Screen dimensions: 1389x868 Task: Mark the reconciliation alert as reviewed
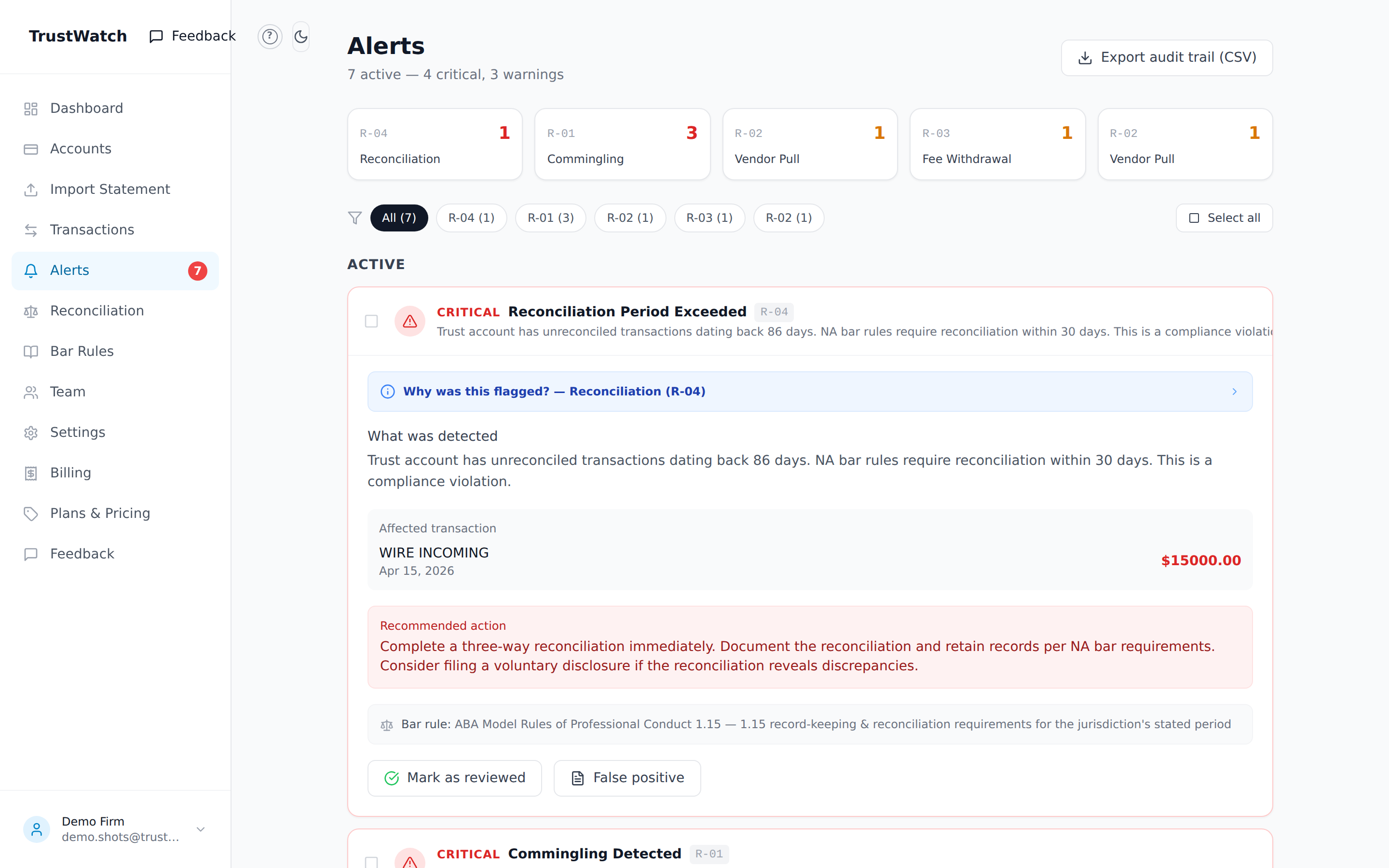click(x=455, y=778)
